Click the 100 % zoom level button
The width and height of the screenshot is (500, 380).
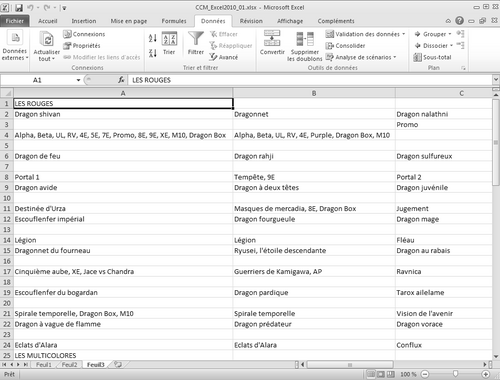tap(408, 374)
